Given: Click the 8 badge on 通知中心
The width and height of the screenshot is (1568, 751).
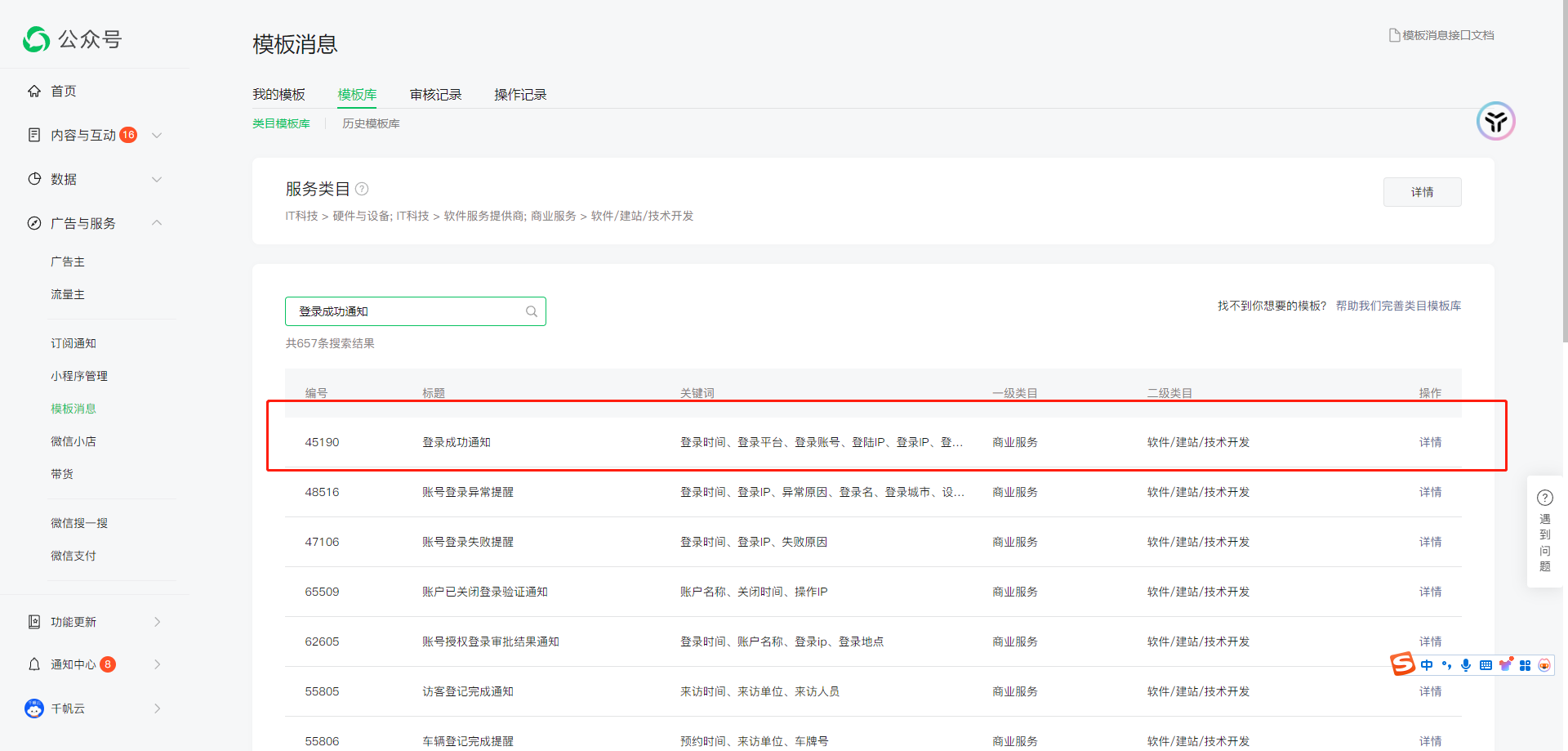Looking at the screenshot, I should point(108,664).
